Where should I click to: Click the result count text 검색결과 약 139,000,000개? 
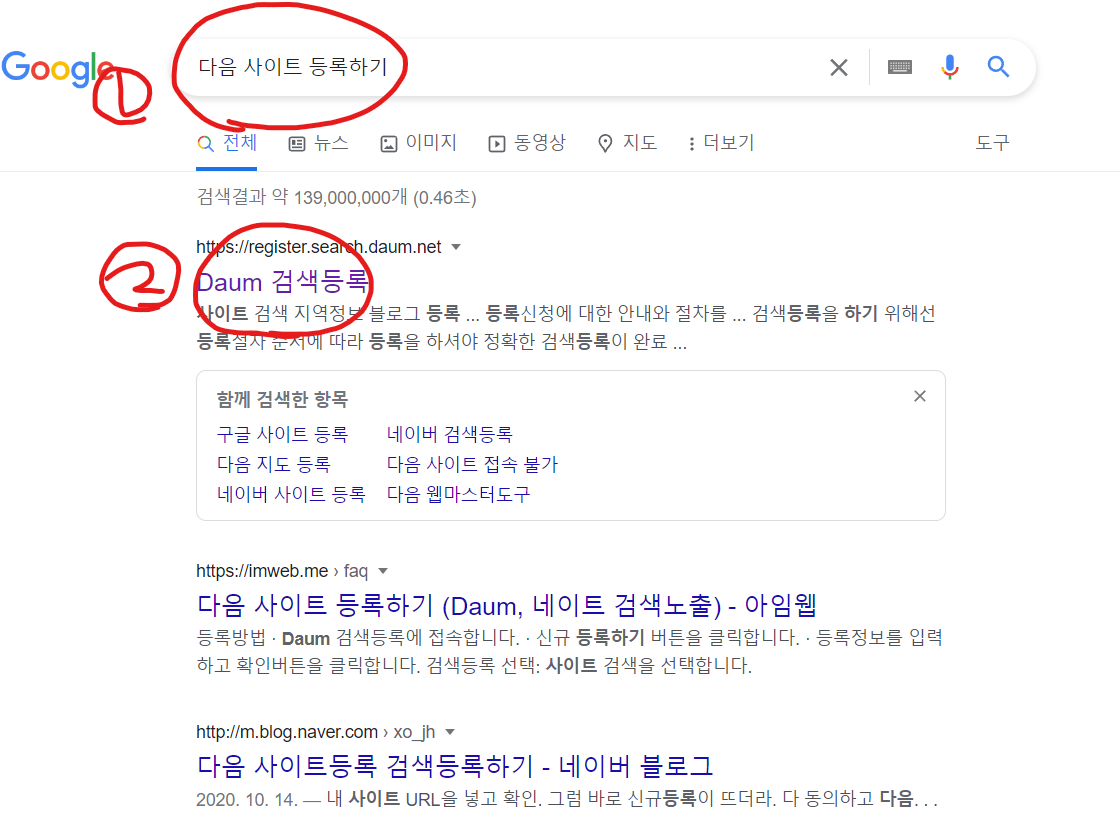point(301,197)
